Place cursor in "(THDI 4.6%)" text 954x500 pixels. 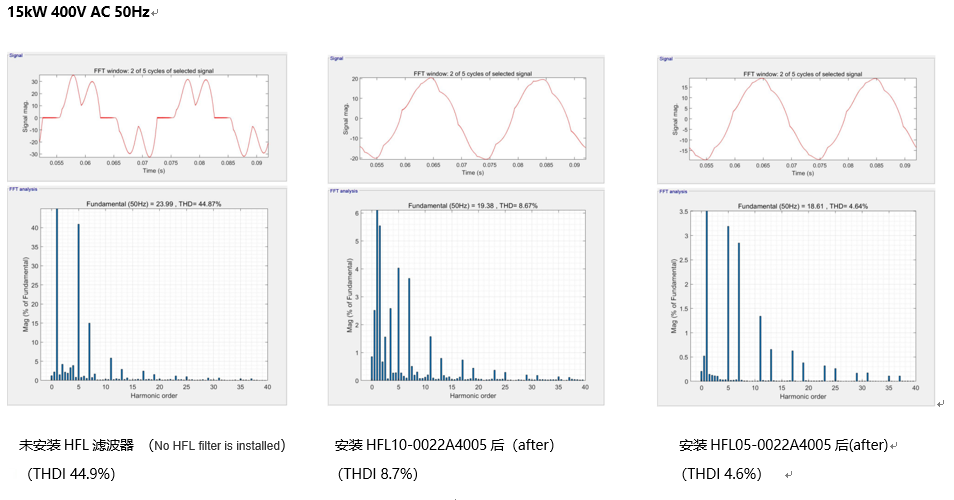coord(721,473)
